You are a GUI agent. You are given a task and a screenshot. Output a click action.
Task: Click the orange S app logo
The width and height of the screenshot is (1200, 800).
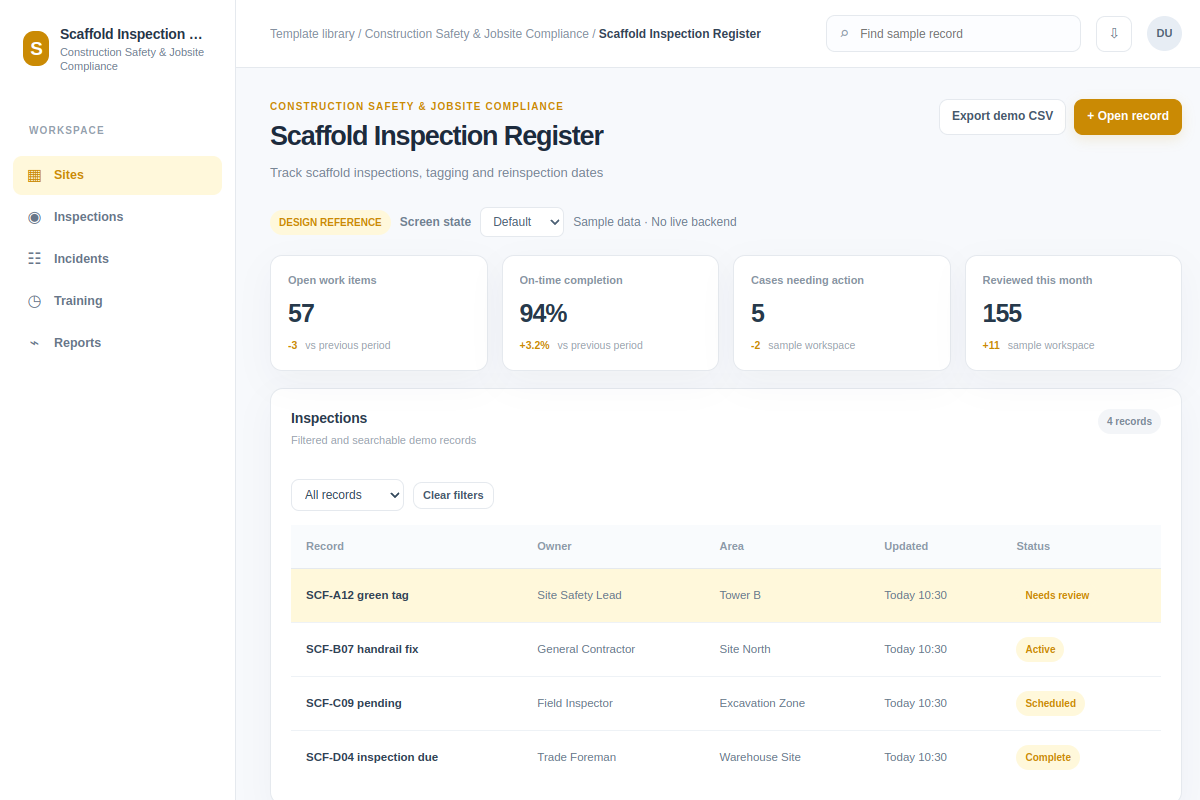[x=36, y=48]
